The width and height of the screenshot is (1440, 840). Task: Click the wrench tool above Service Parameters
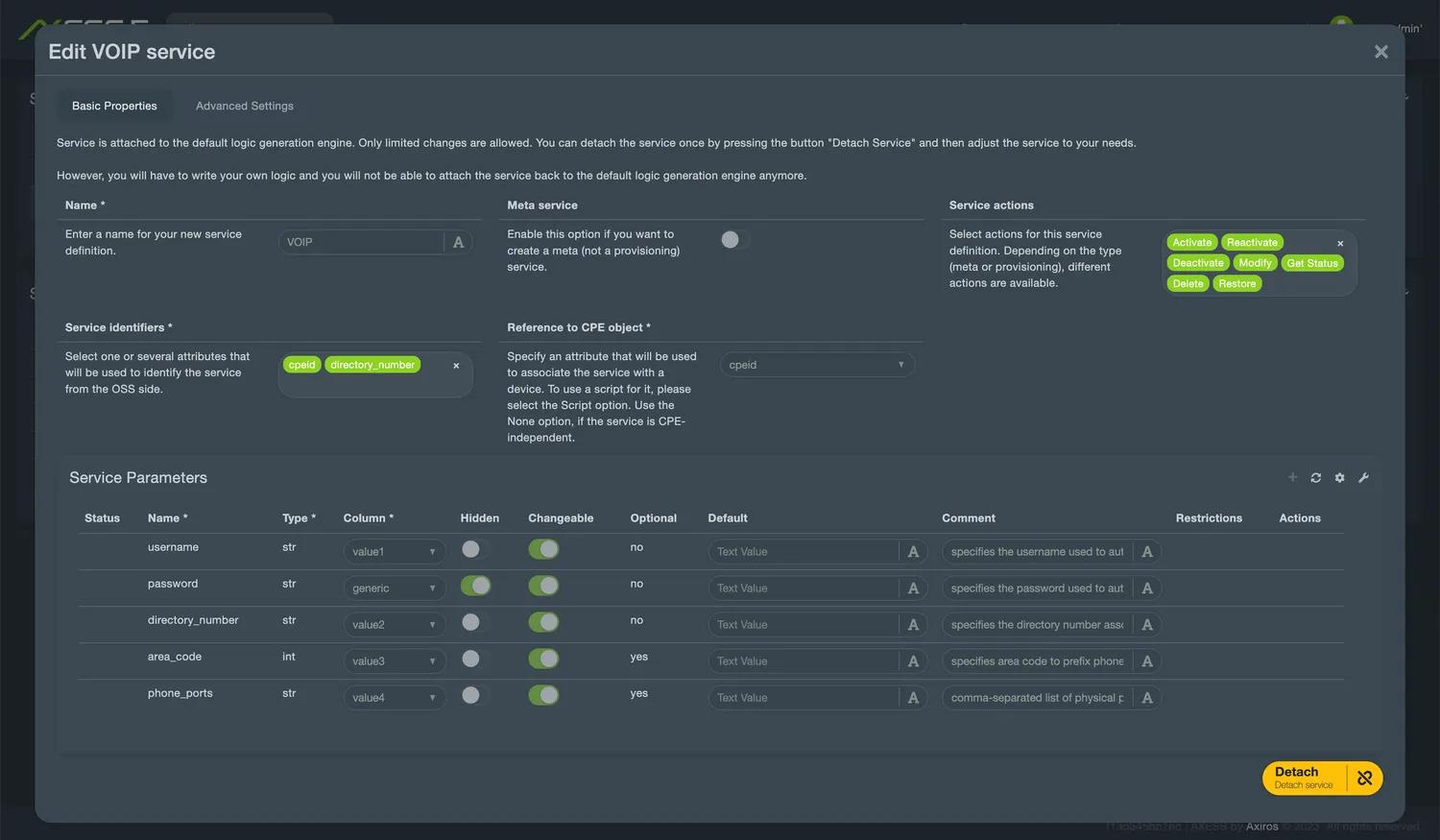tap(1363, 477)
